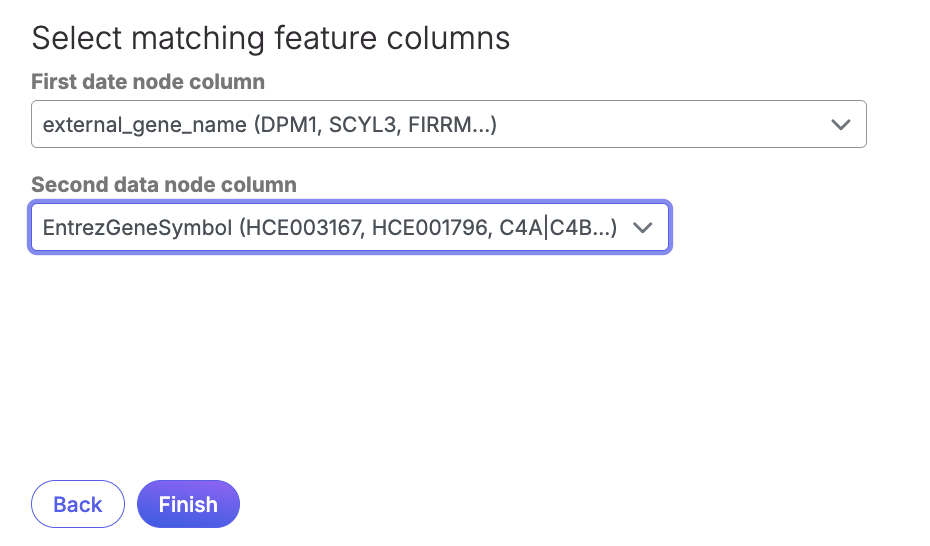Return to the previous step via Back
Viewport: 930px width, 546px height.
coord(78,504)
